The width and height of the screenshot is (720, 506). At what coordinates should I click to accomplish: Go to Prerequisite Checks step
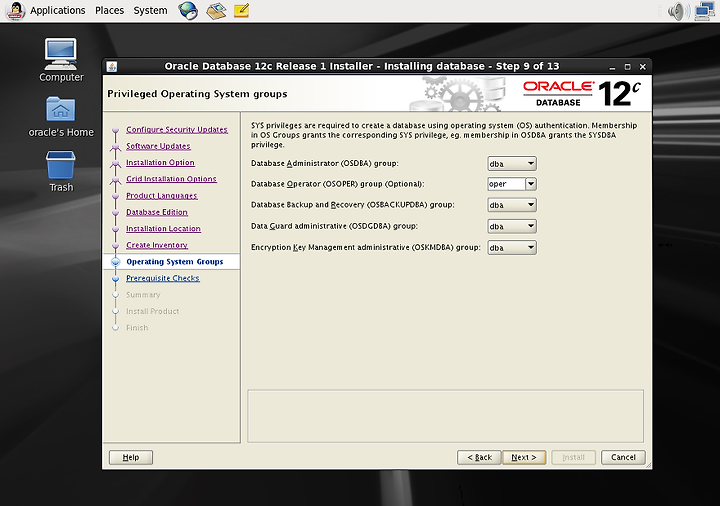163,278
